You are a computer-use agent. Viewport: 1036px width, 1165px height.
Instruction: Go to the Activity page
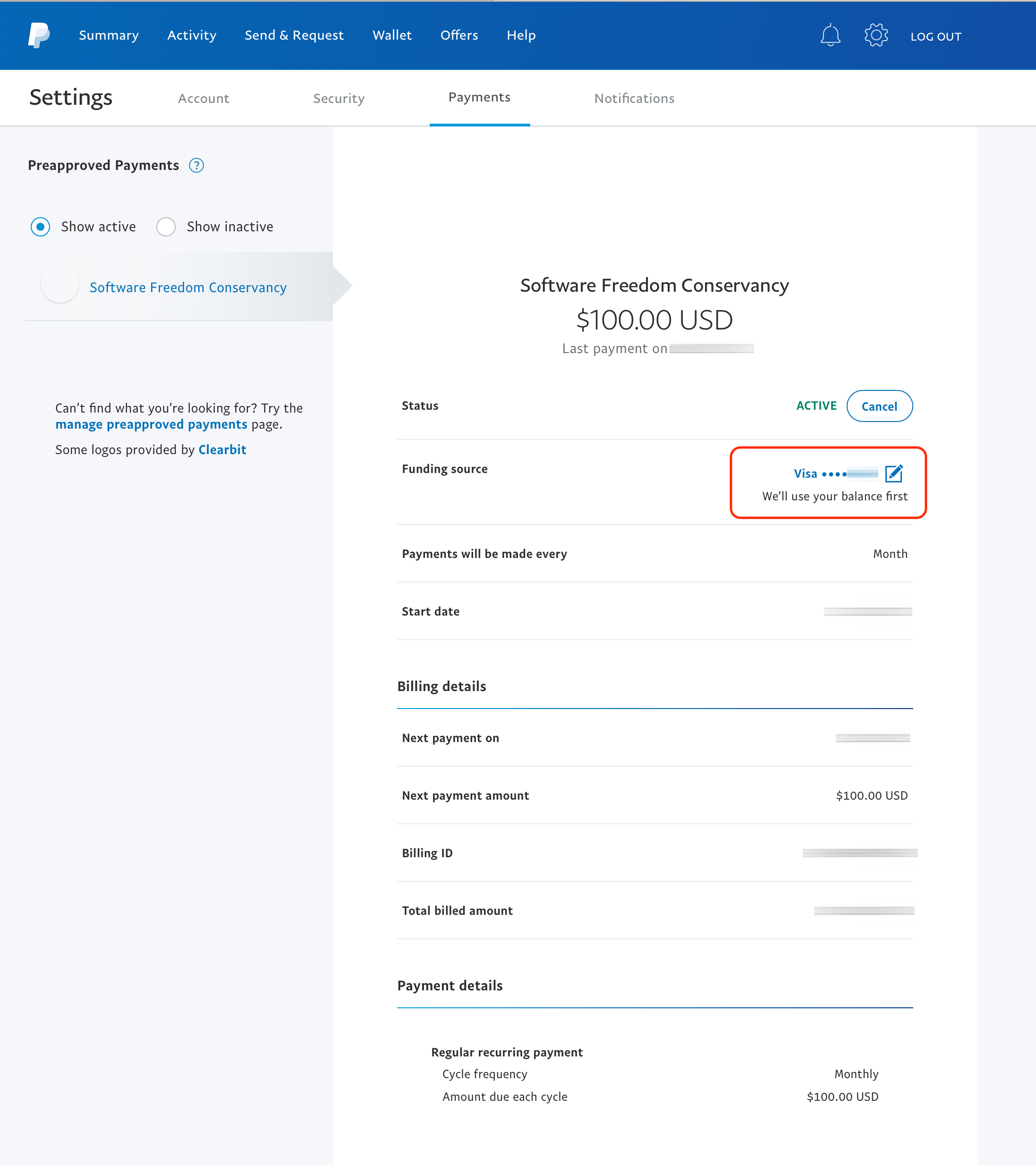coord(192,35)
